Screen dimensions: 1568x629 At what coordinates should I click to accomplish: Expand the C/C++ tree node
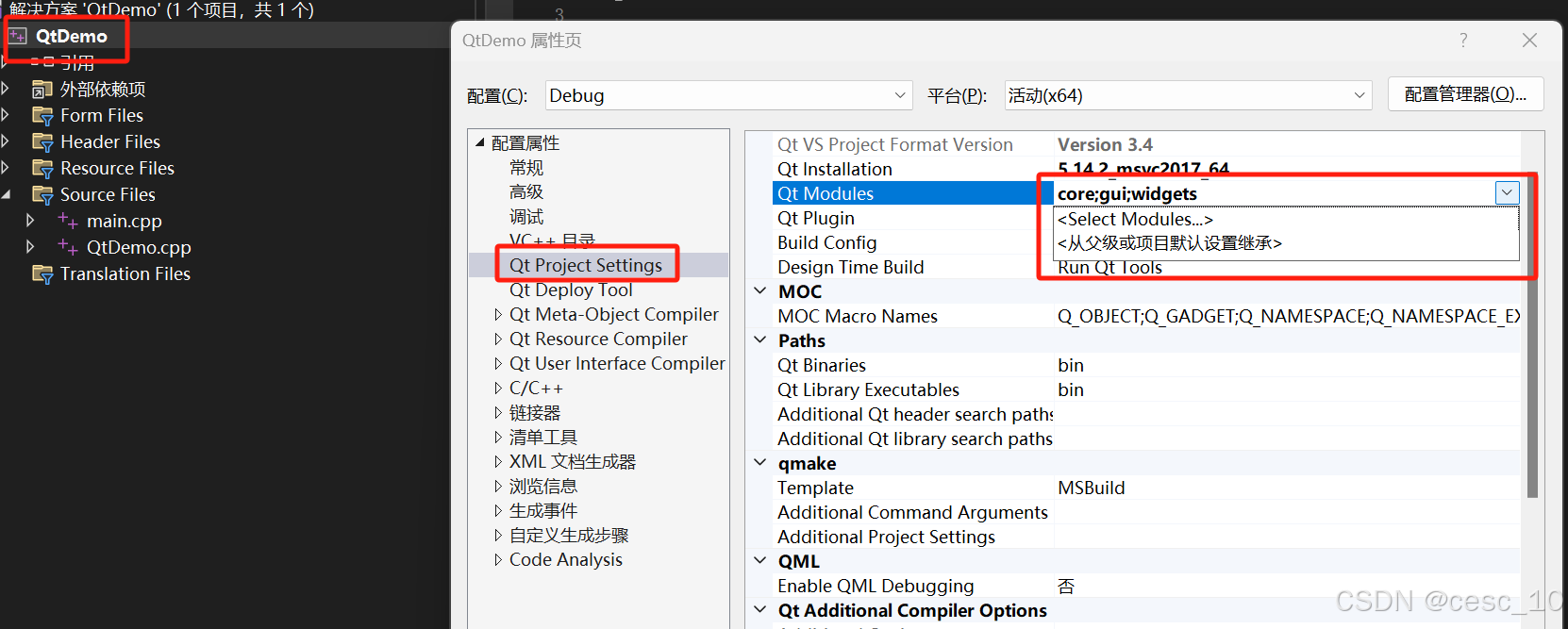coord(498,389)
